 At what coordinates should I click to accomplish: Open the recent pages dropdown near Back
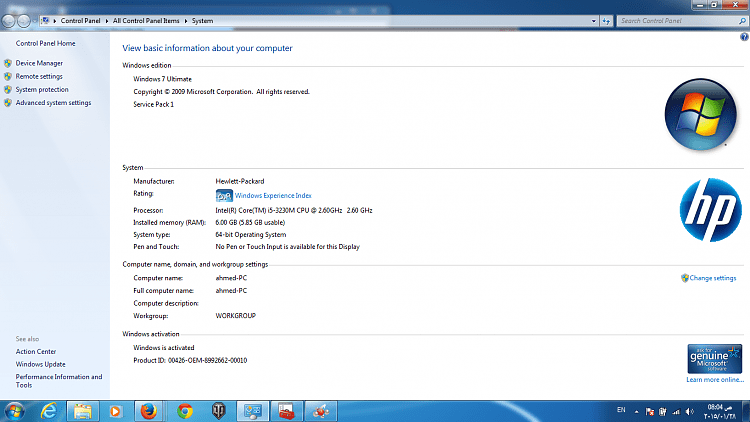pyautogui.click(x=34, y=21)
